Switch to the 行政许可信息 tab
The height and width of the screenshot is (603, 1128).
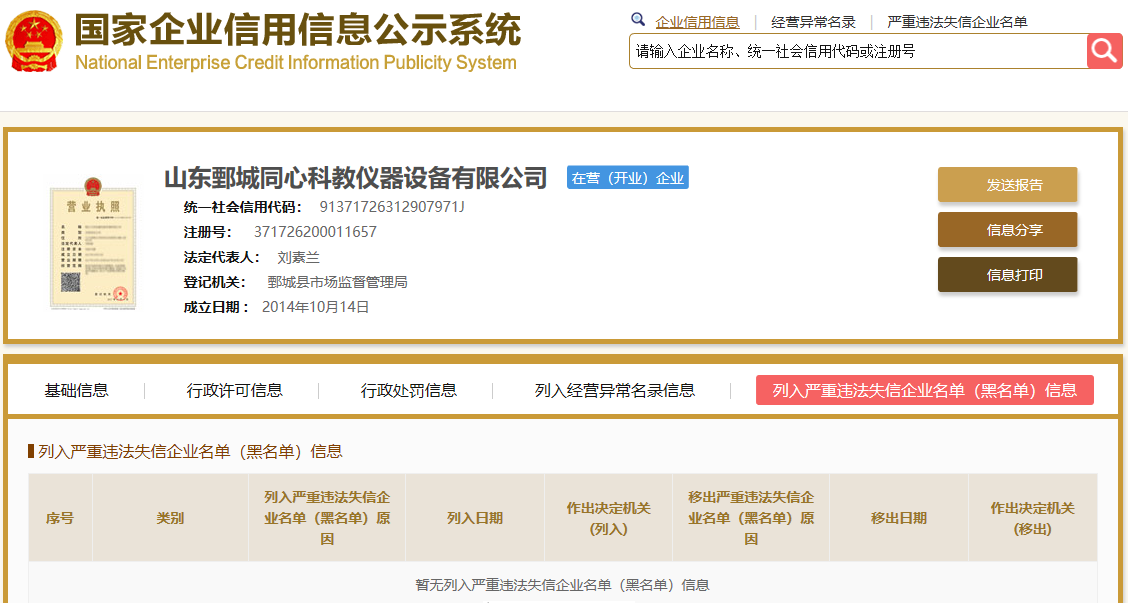pos(235,391)
